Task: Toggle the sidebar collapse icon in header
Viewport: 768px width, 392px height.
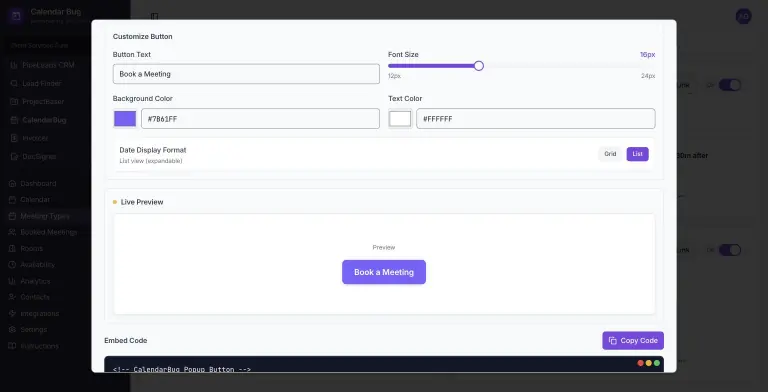Action: 154,16
